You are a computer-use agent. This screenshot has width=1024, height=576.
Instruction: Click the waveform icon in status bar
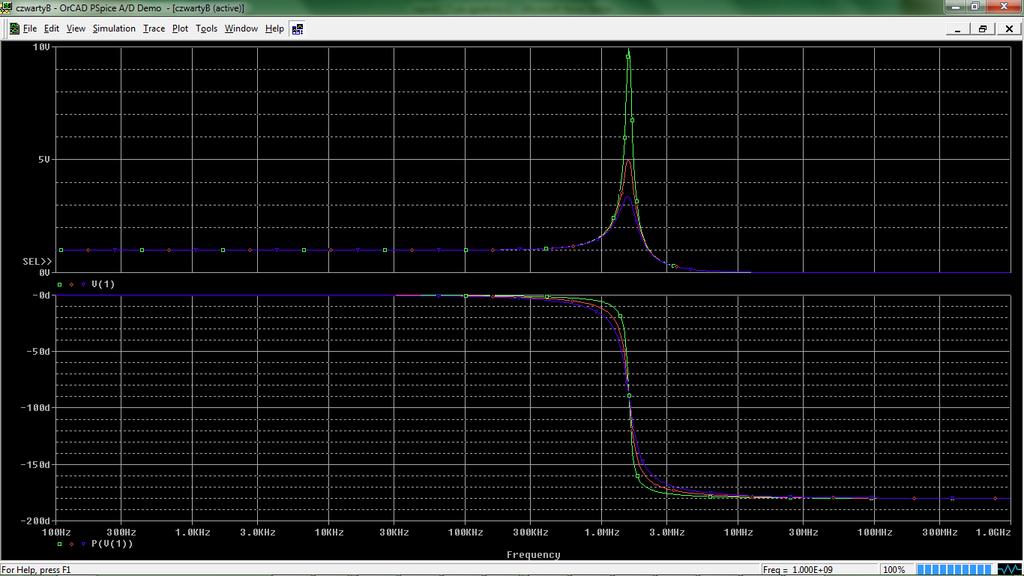coord(1010,569)
